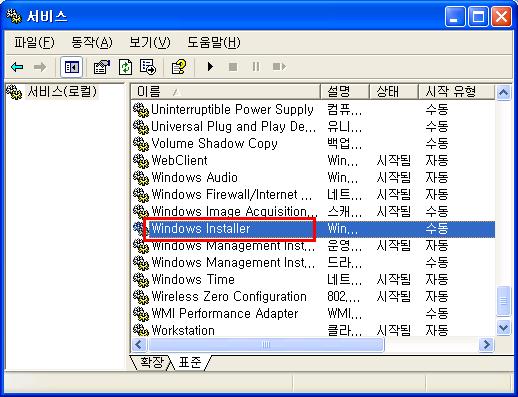
Task: Start the service with the play button
Action: point(210,67)
